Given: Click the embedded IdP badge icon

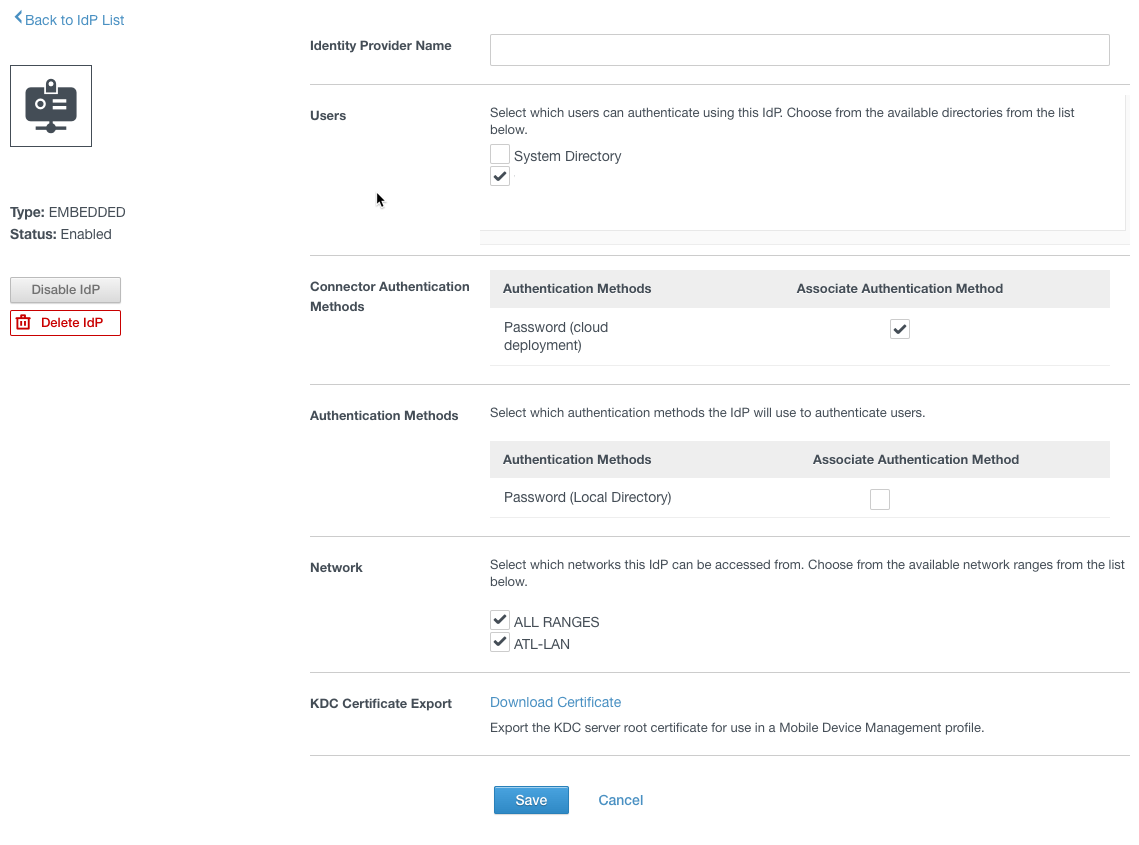Looking at the screenshot, I should pyautogui.click(x=50, y=105).
